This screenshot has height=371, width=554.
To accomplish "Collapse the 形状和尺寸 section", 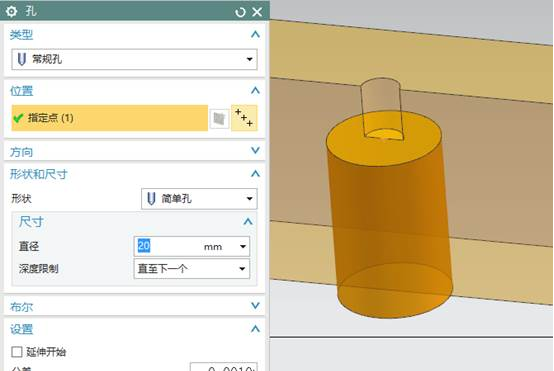I will point(255,173).
